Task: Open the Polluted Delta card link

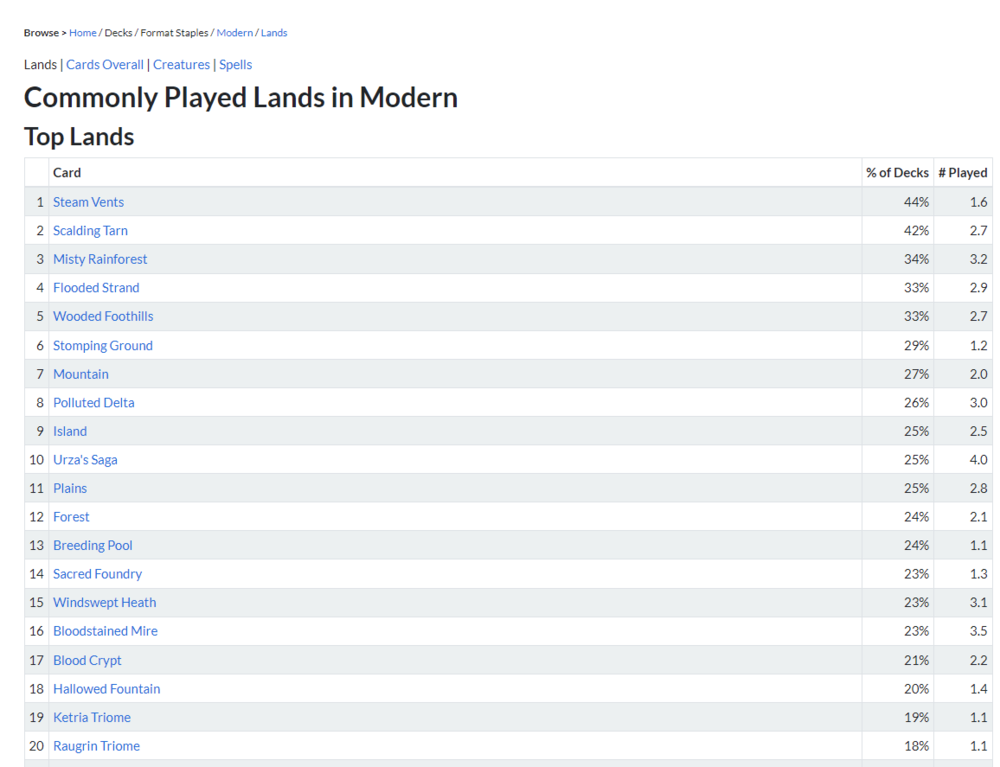Action: 93,402
